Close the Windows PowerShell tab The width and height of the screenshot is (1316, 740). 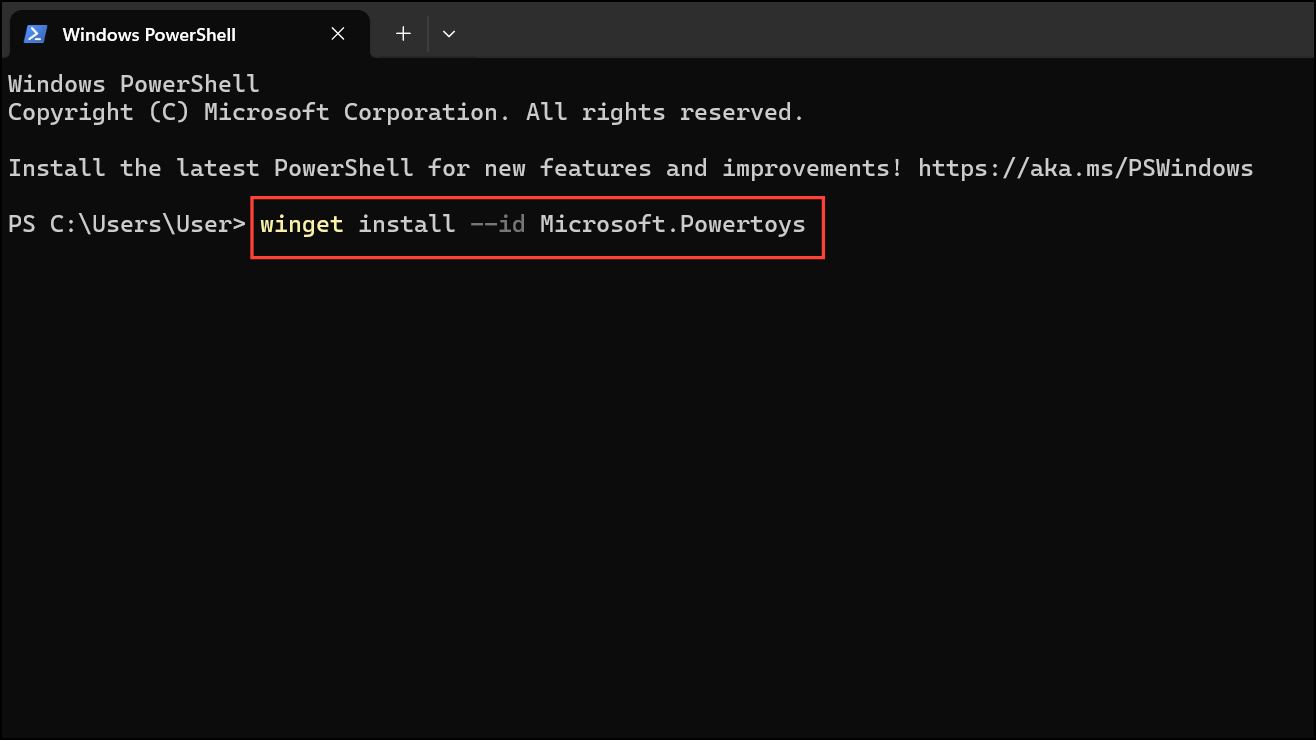click(338, 34)
